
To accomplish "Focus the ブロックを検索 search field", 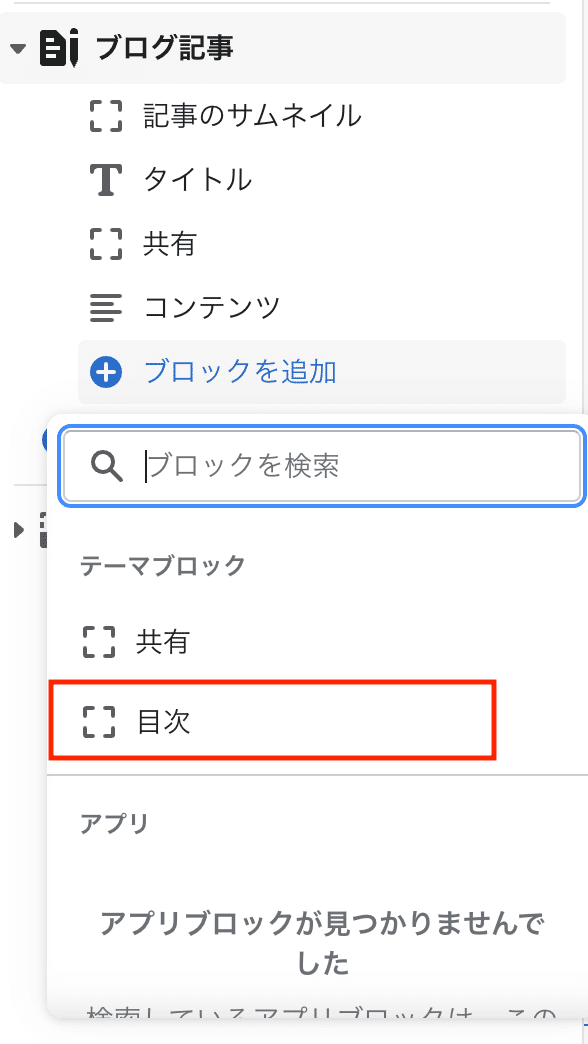I will tap(323, 465).
